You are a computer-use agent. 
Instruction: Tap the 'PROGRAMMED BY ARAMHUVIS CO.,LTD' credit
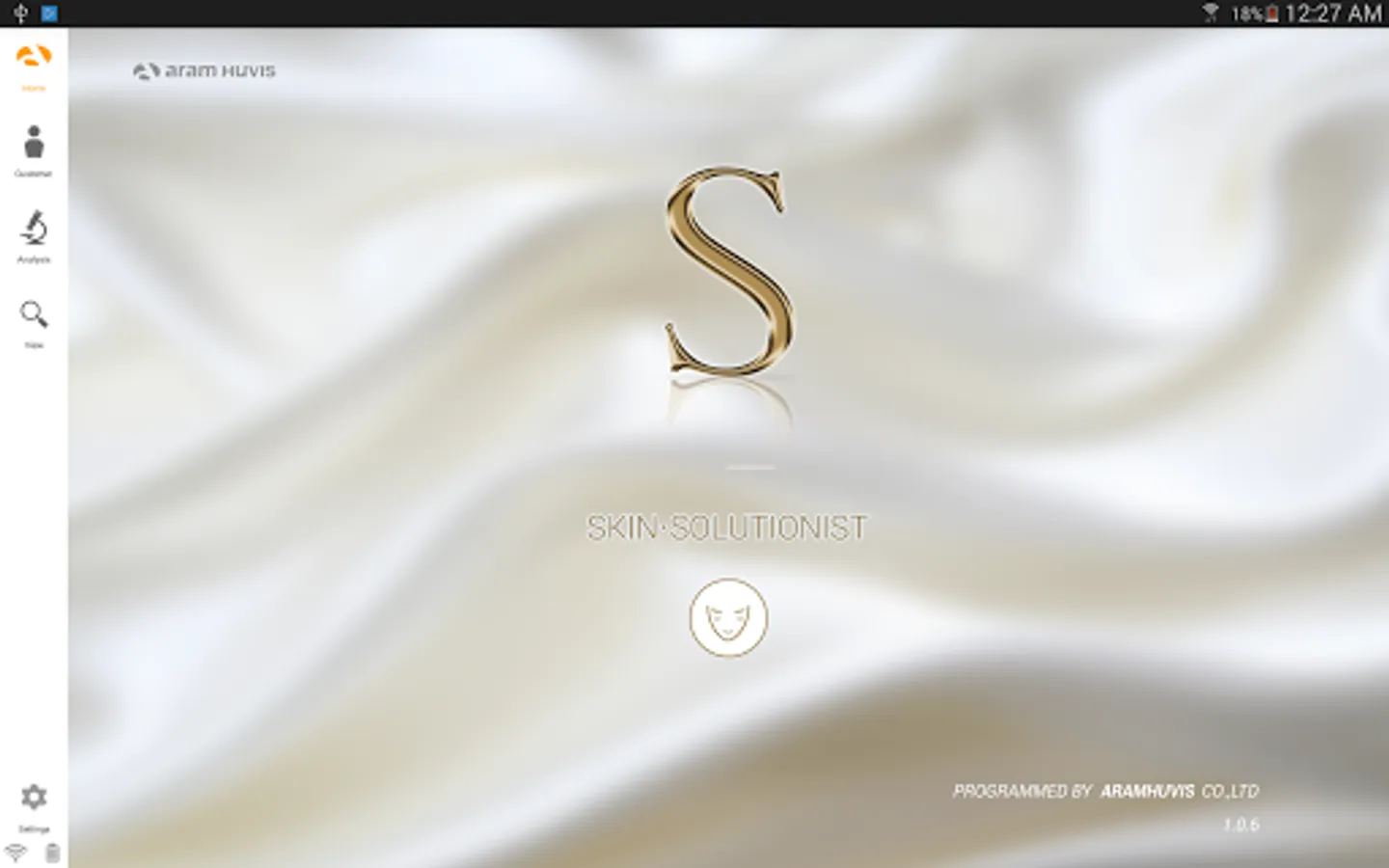click(1105, 791)
